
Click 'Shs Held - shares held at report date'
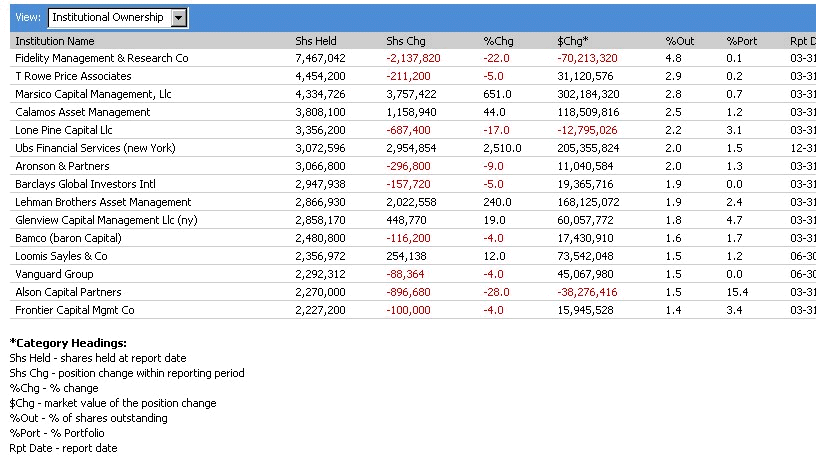coord(98,358)
